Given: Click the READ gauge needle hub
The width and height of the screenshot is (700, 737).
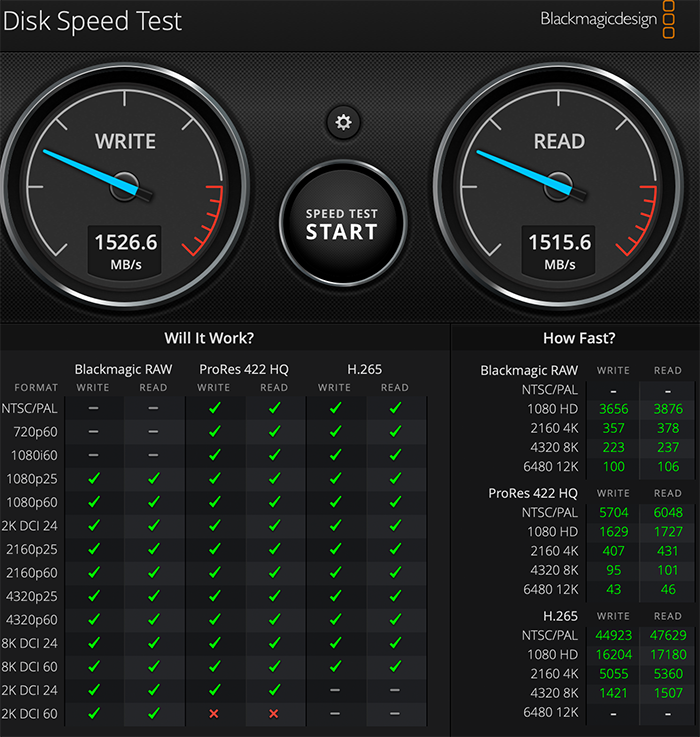Looking at the screenshot, I should click(558, 186).
